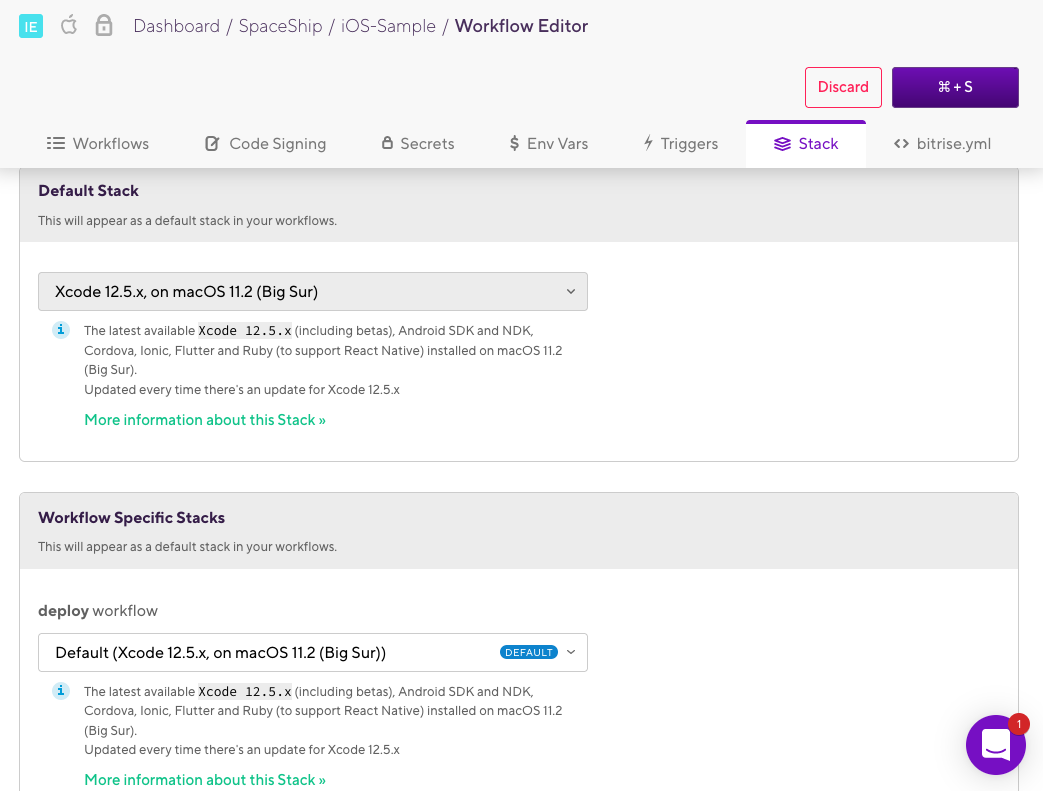Click Xcode 12.5.x code text under Default Stack
The image size is (1043, 791).
[x=245, y=331]
